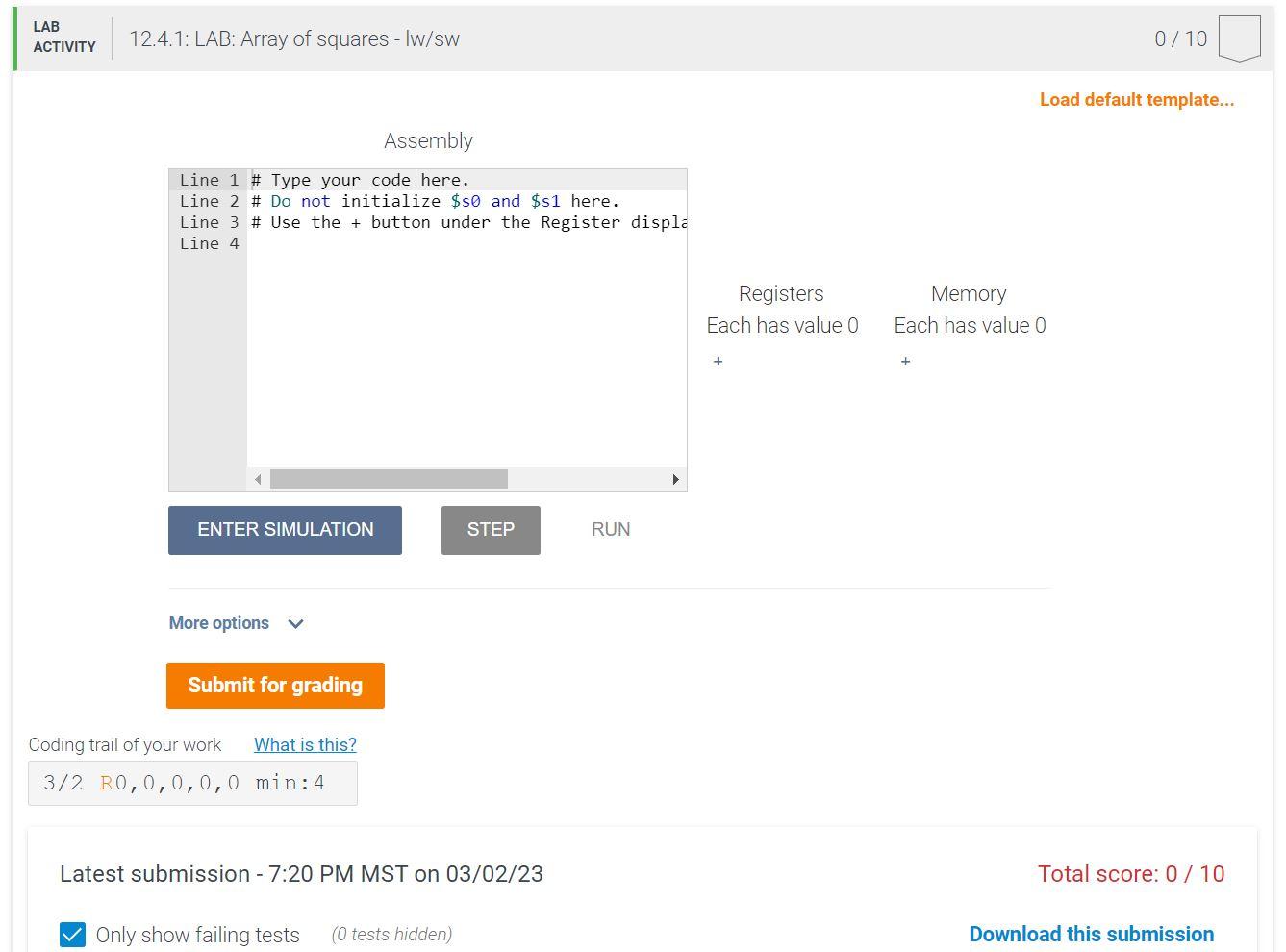
Task: Click the lab title 12.4.1 Array of squares
Action: click(x=292, y=38)
